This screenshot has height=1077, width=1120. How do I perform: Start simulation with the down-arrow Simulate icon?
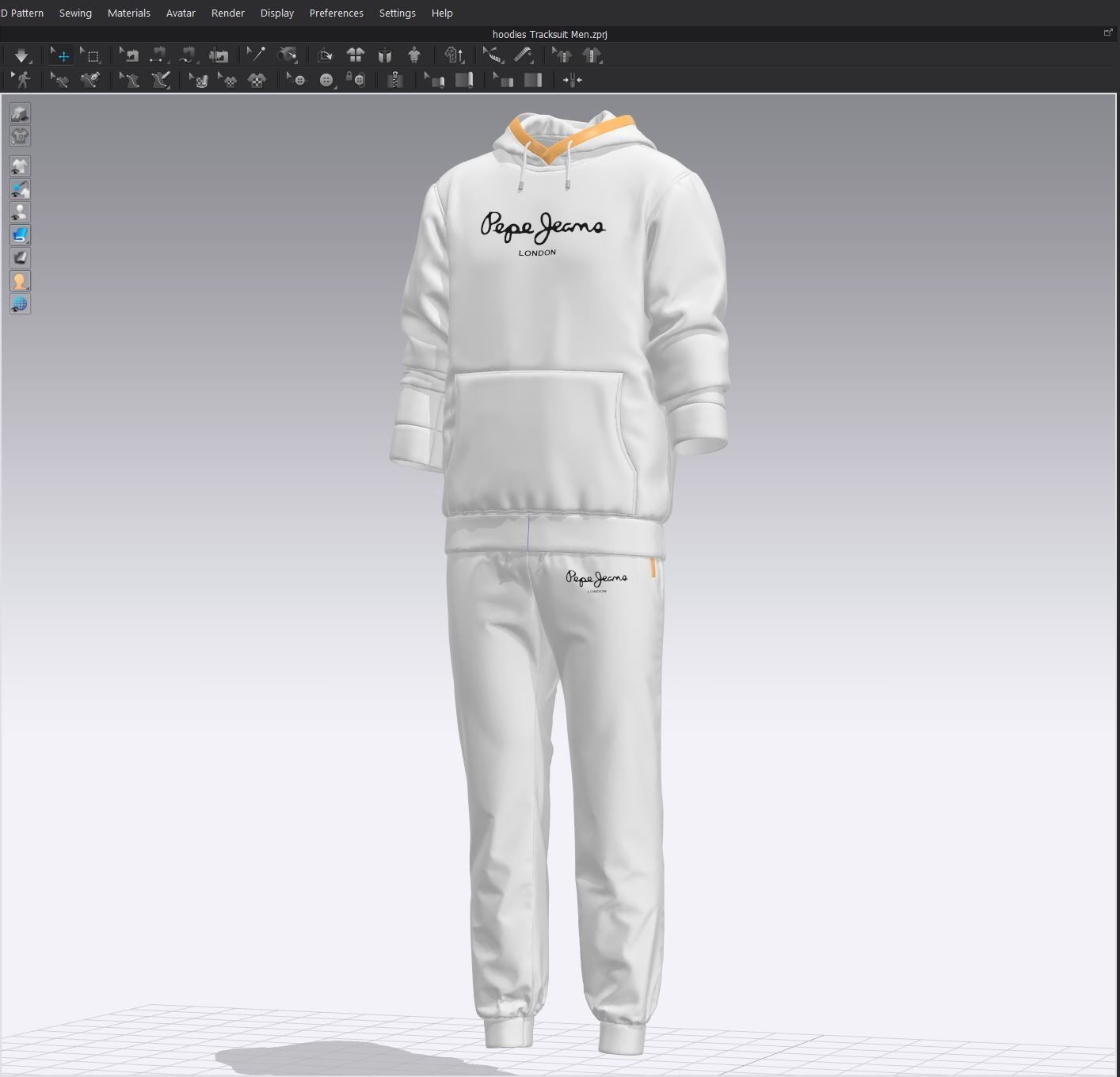[x=21, y=55]
